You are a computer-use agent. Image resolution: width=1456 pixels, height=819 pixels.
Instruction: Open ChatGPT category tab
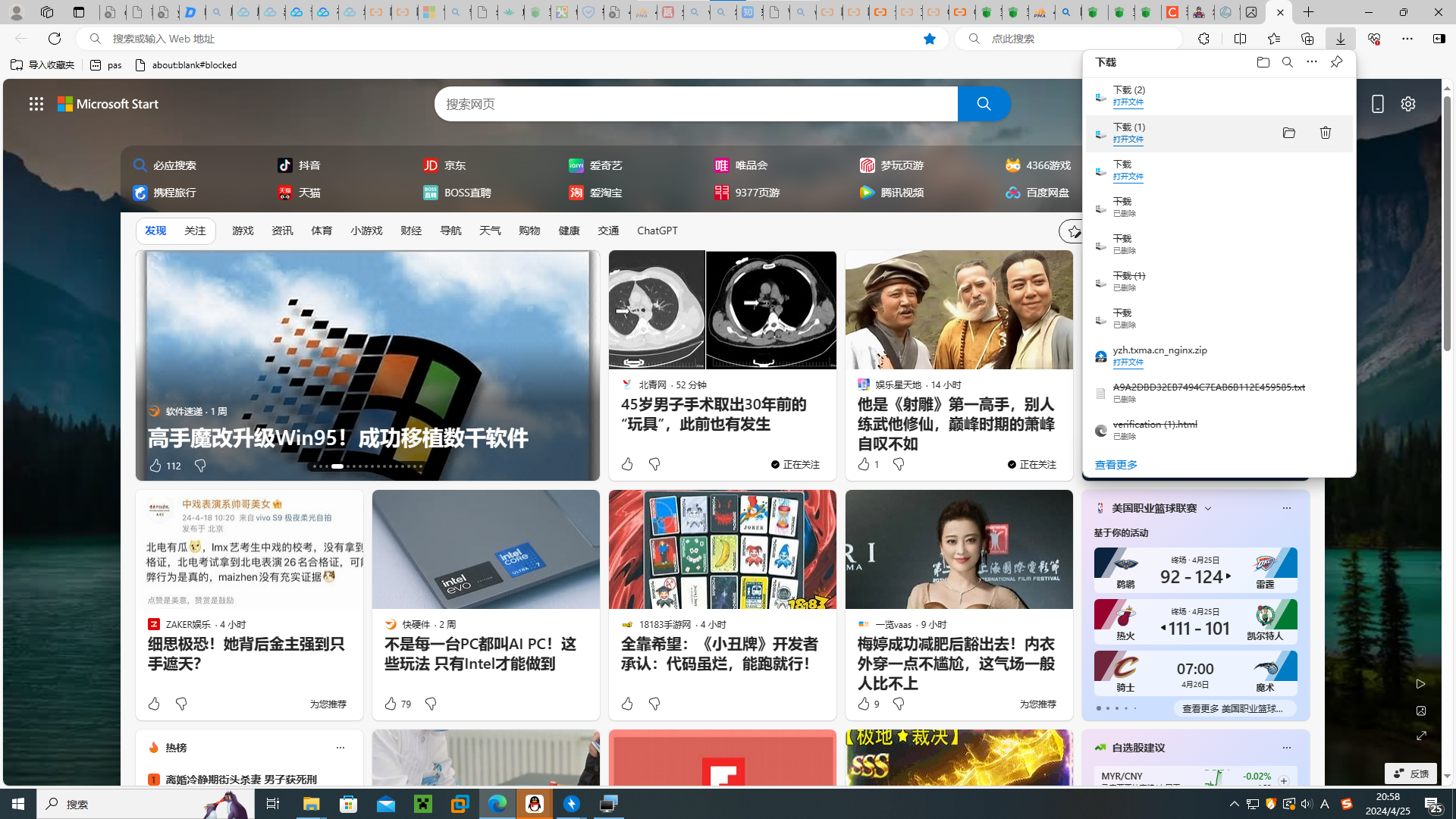[x=657, y=231]
